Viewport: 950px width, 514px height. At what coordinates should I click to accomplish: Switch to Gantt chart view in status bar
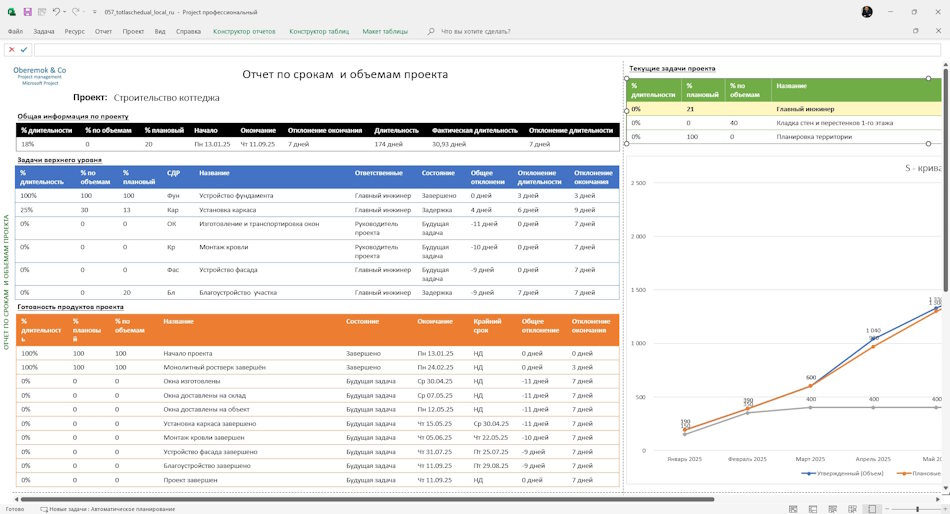coord(792,509)
